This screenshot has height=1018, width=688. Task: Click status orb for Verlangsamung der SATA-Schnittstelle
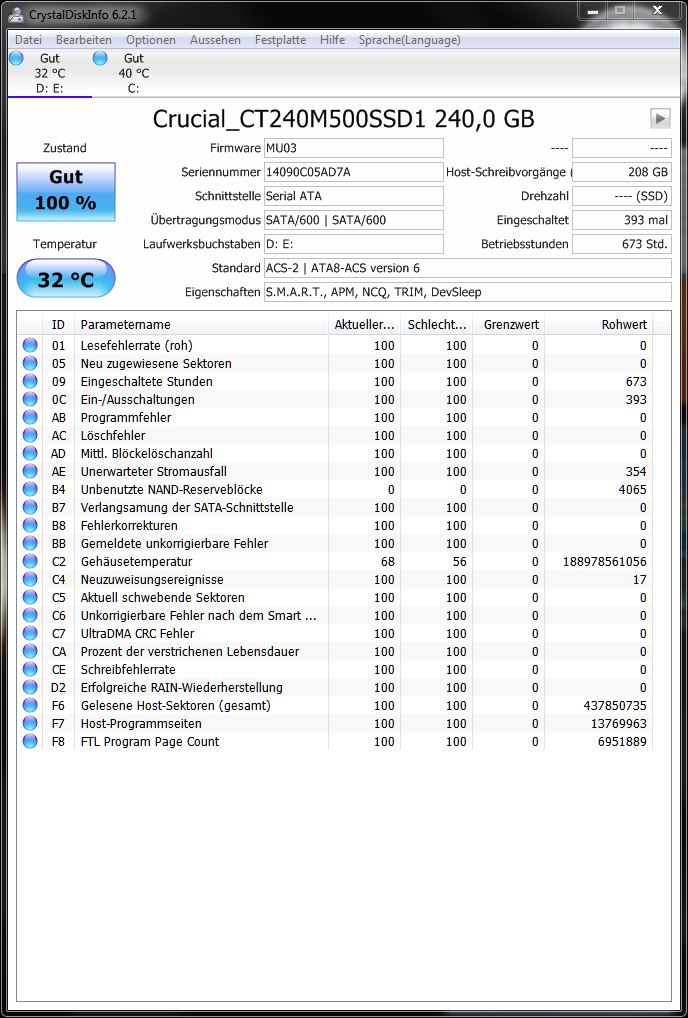[x=30, y=507]
